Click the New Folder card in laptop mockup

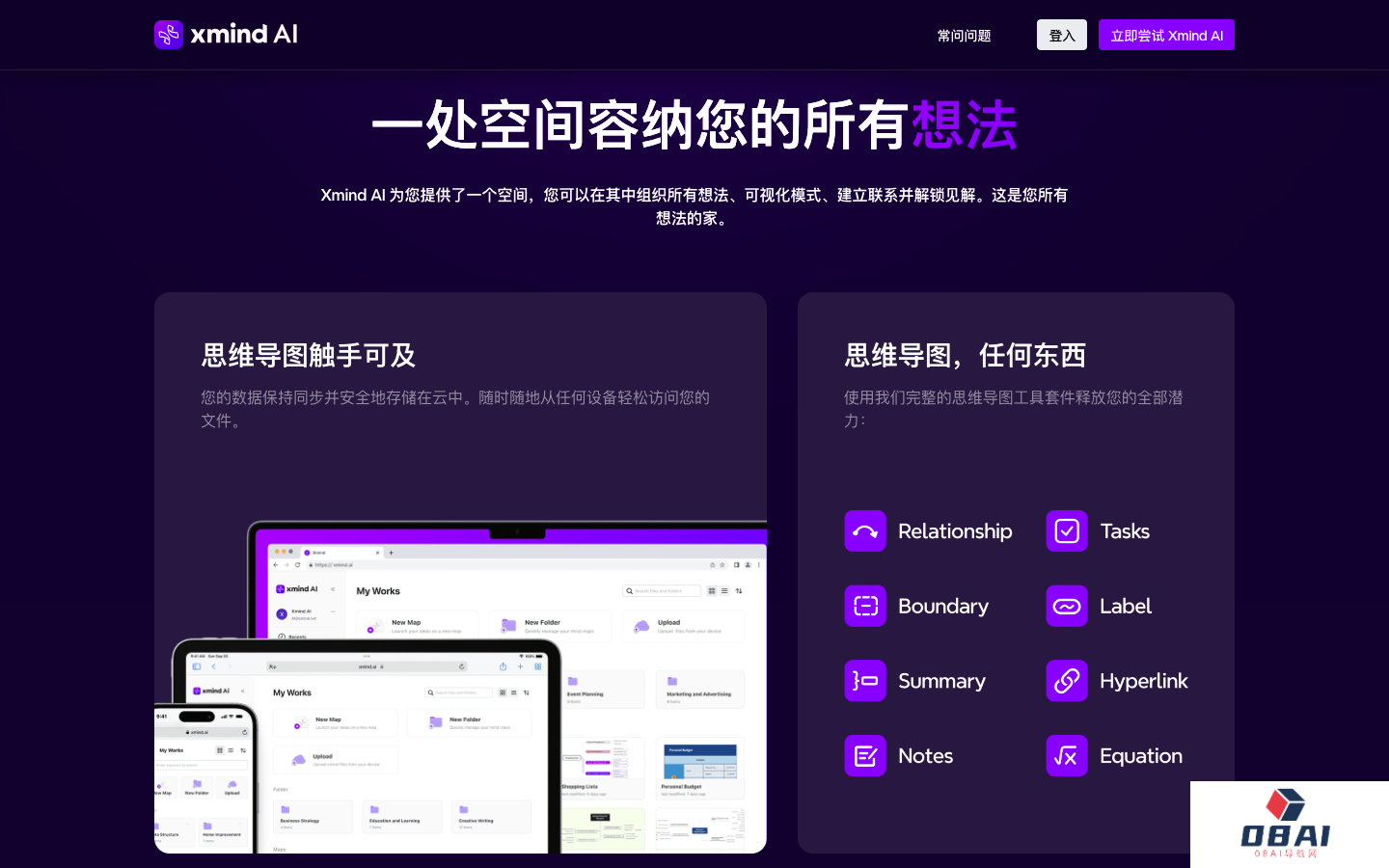(x=550, y=626)
